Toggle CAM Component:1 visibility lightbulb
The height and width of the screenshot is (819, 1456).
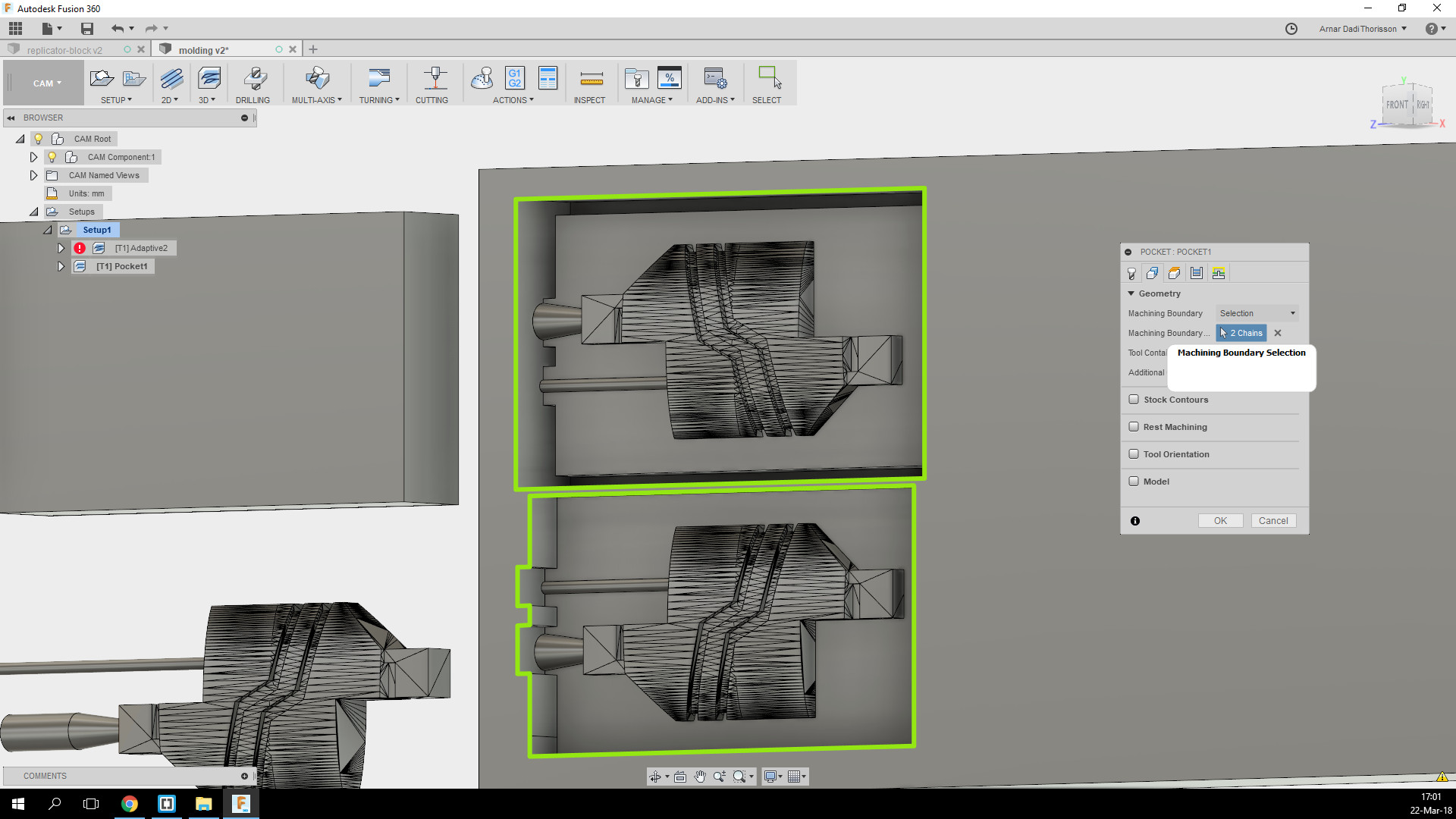pyautogui.click(x=52, y=157)
